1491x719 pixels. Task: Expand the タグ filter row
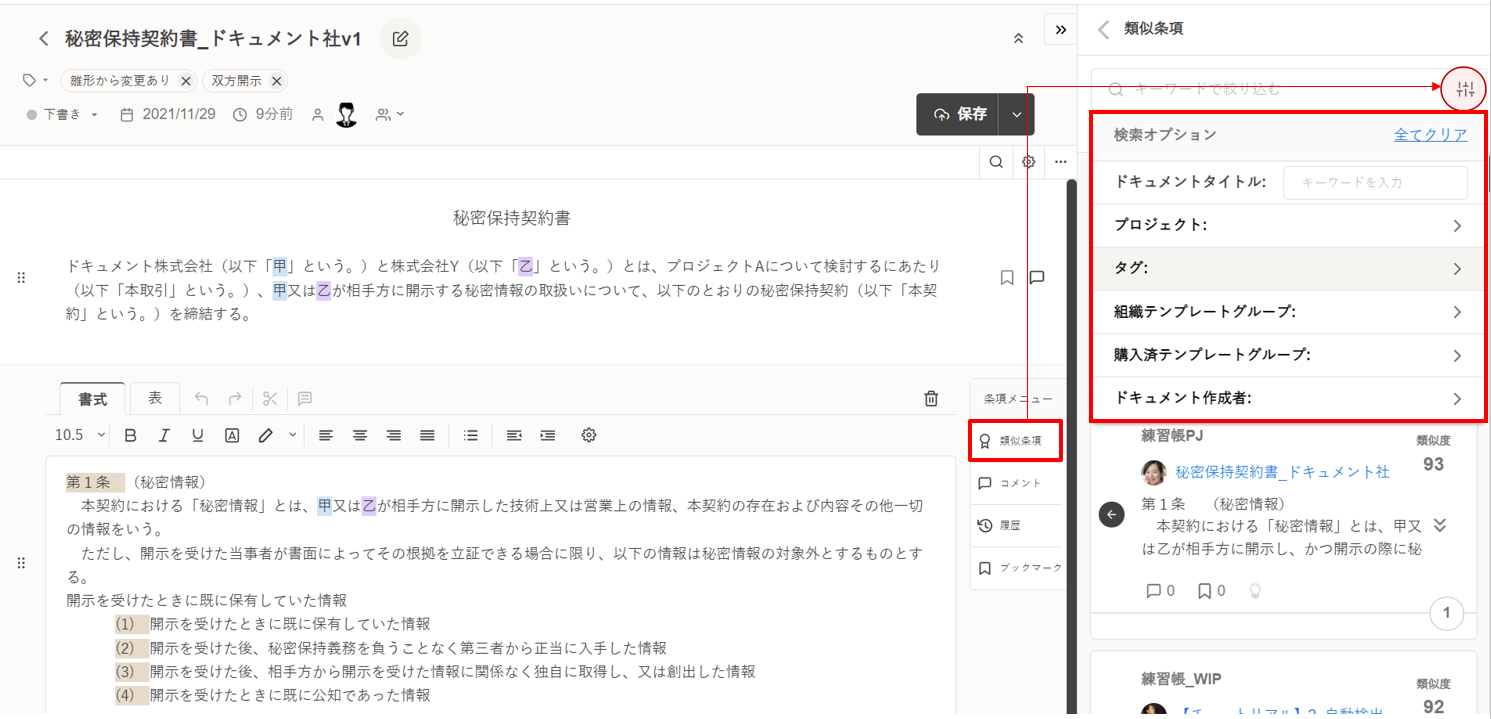[1288, 269]
